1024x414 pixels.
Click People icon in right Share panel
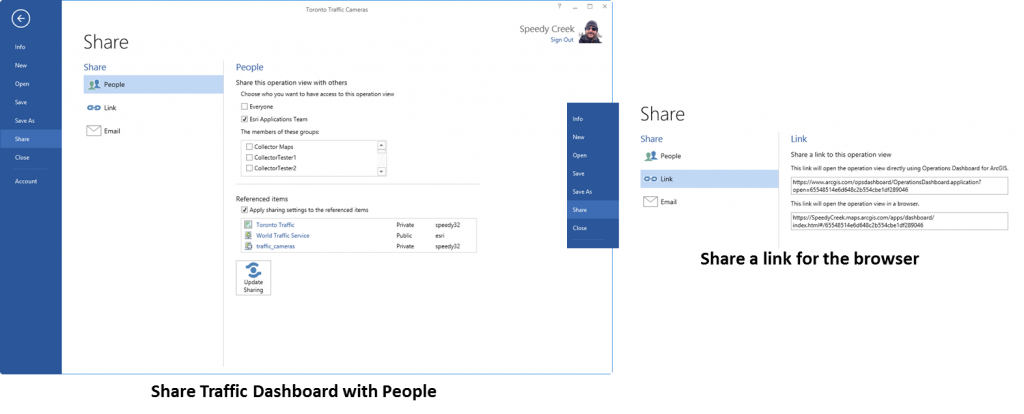pyautogui.click(x=650, y=156)
